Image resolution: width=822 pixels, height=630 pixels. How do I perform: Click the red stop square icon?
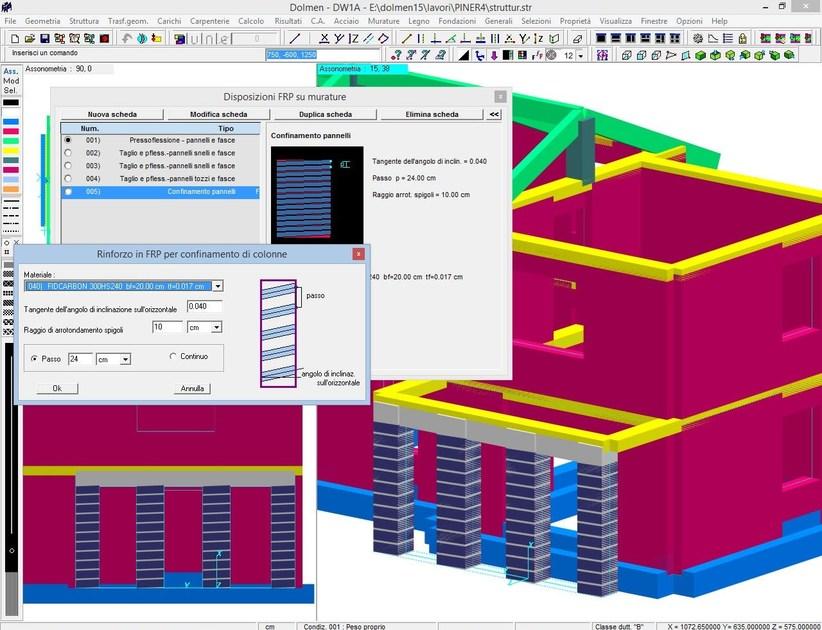click(x=104, y=38)
